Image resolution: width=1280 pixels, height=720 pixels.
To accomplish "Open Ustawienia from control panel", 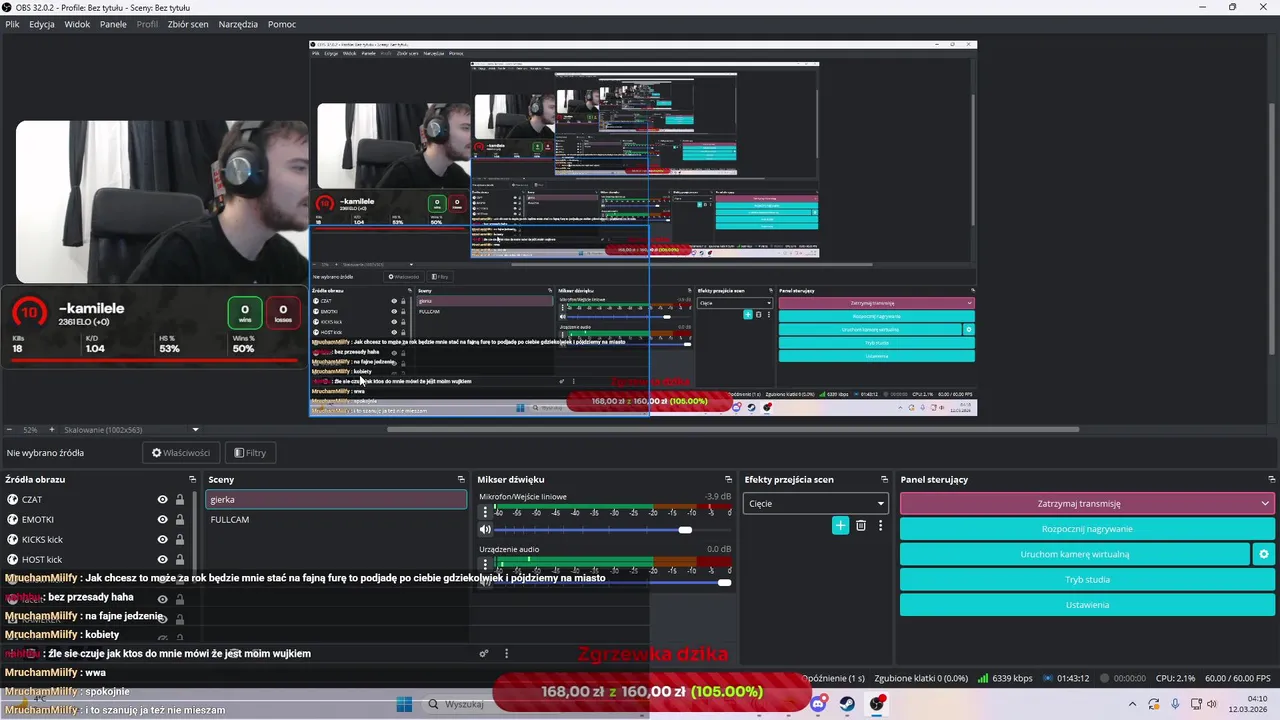I will (1087, 604).
